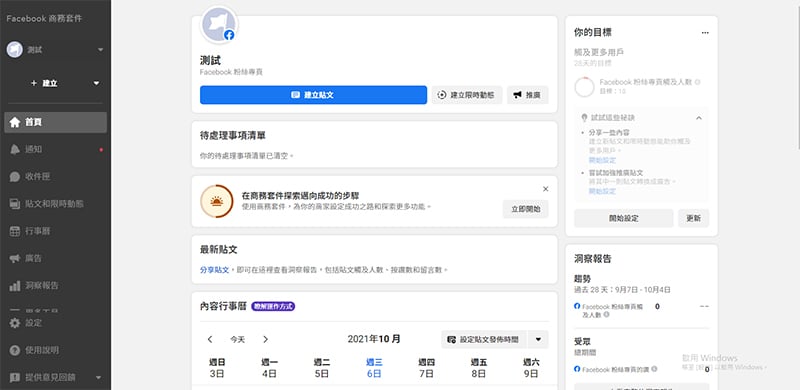Viewport: 800px width, 390px height.
Task: Click the 設定貼文發佈時間 button
Action: (484, 339)
